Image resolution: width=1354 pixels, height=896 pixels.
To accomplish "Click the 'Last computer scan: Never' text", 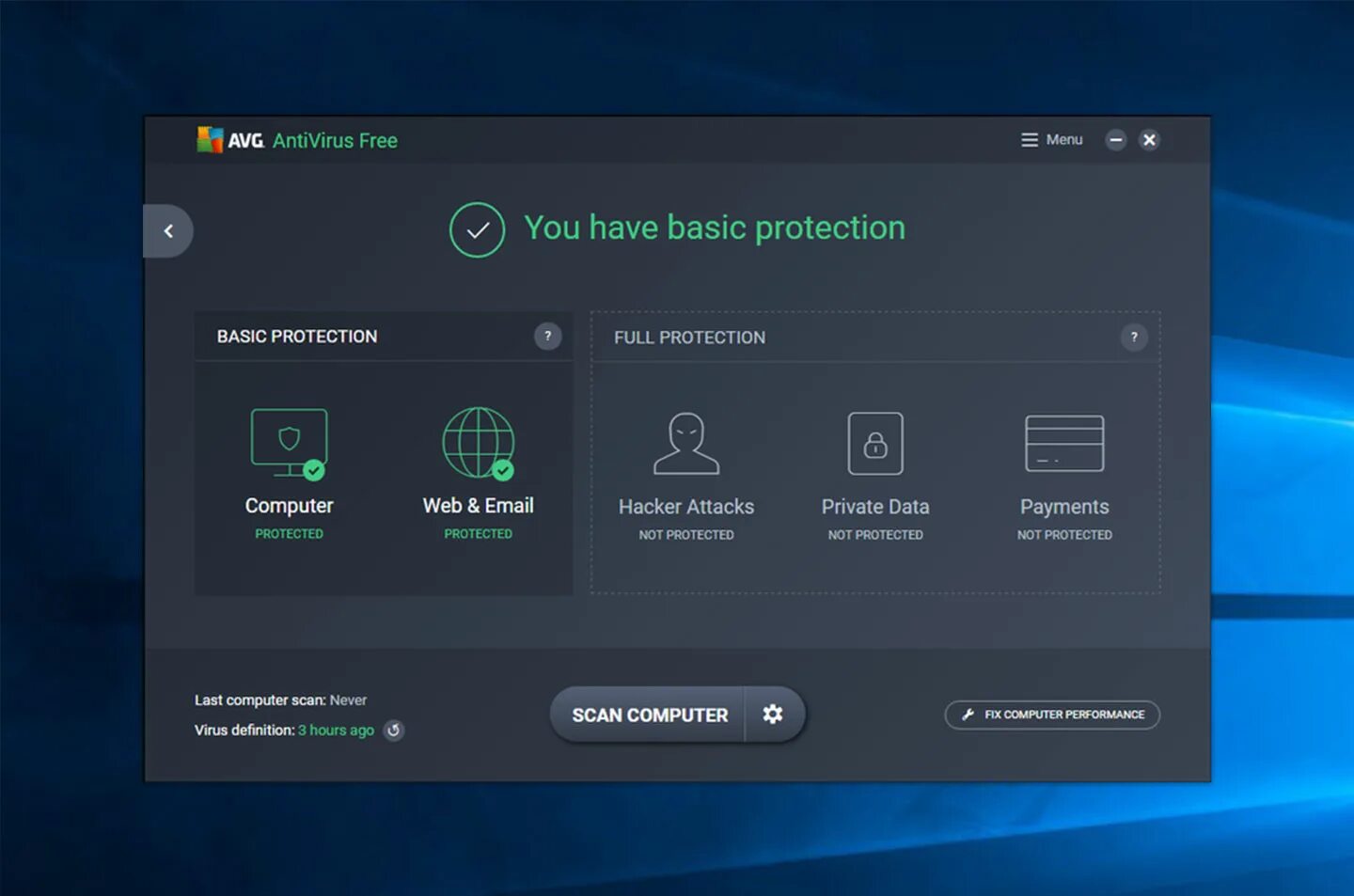I will point(280,700).
